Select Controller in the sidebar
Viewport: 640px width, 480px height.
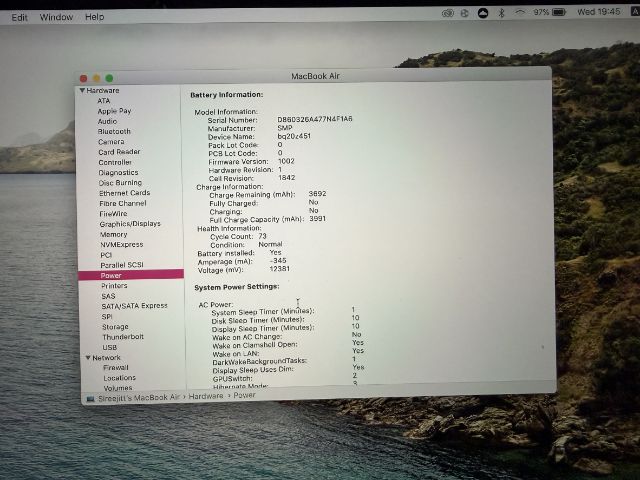click(x=115, y=162)
